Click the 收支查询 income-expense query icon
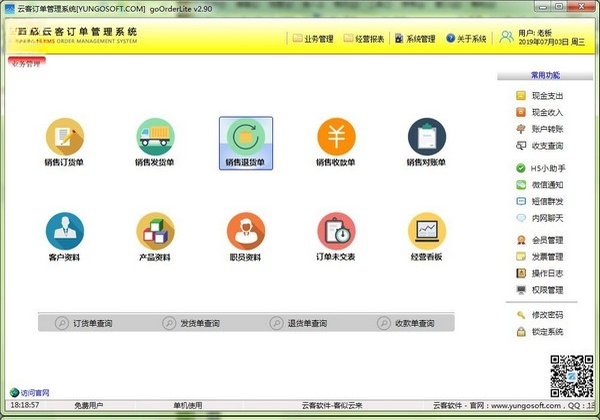The width and height of the screenshot is (600, 420). click(x=521, y=145)
